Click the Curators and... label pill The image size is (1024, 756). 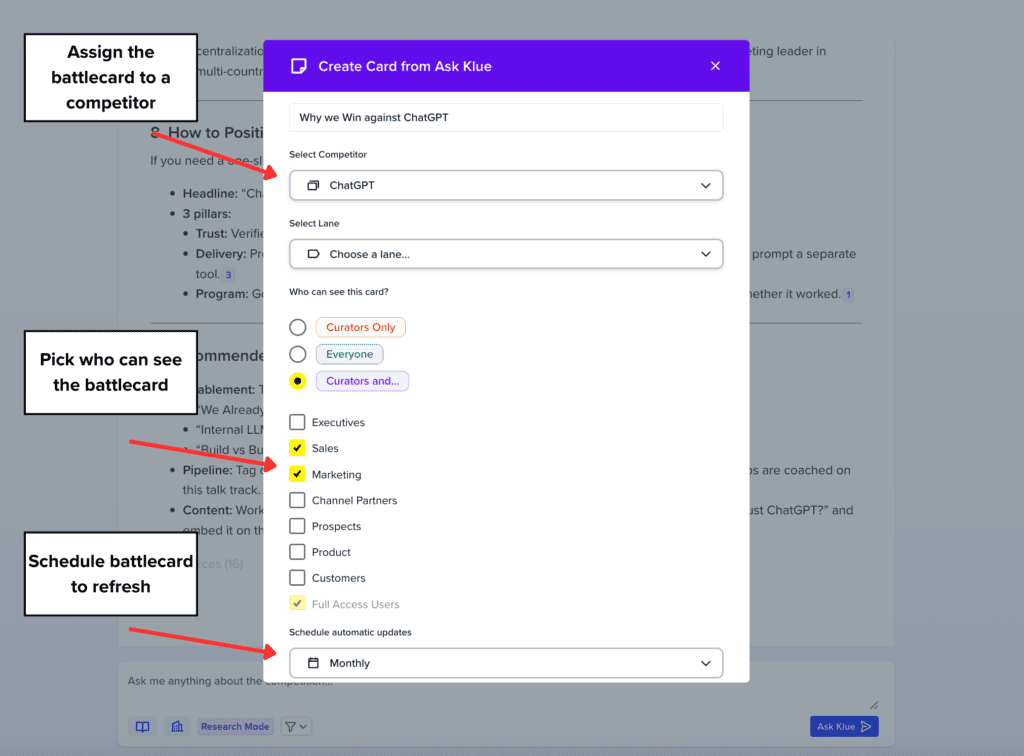(362, 381)
